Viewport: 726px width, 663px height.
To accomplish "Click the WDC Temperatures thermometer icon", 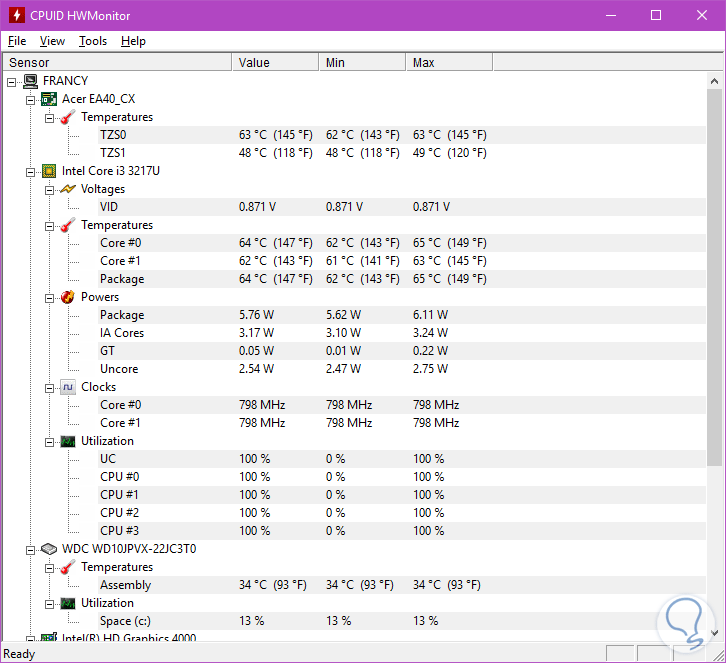I will coord(68,567).
